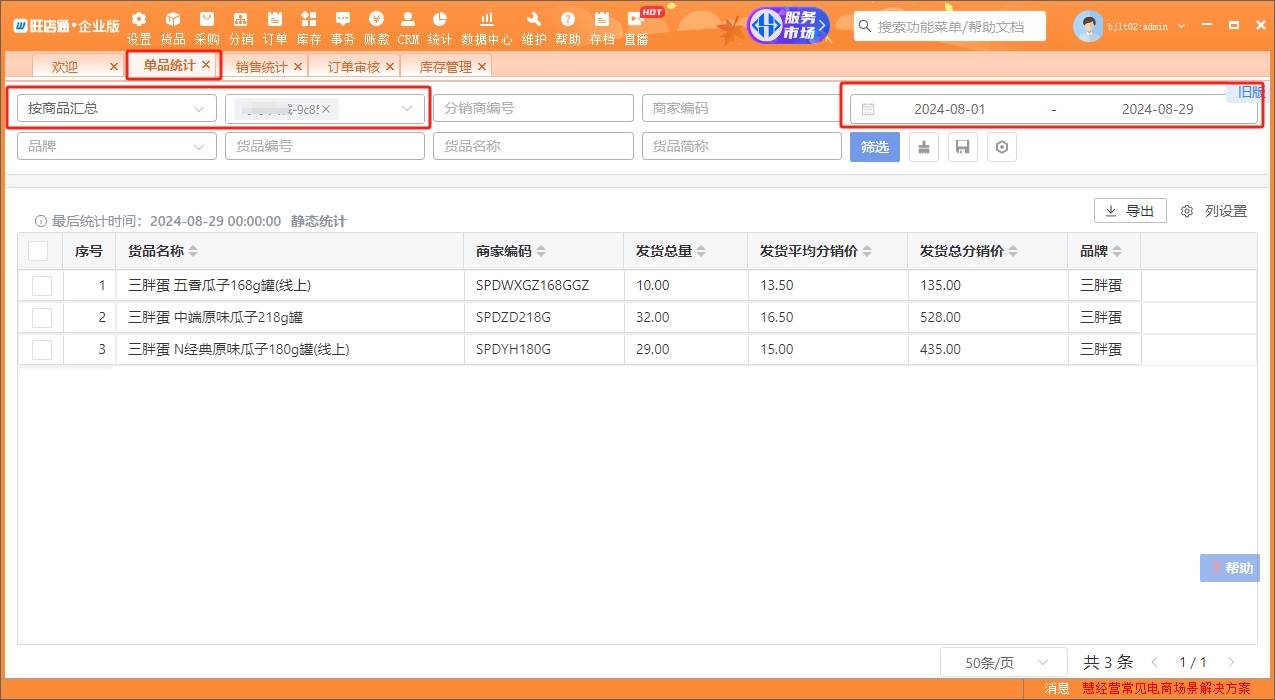
Task: Click the 货品编号 input field
Action: (325, 146)
